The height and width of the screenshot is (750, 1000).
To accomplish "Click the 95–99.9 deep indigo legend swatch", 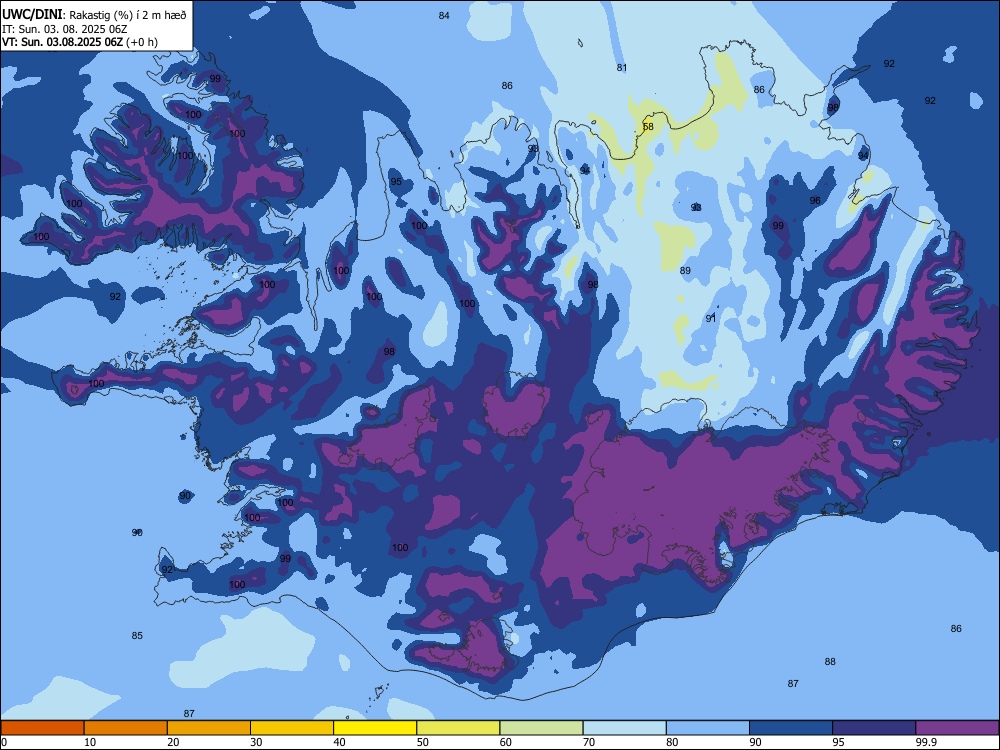I will click(874, 728).
